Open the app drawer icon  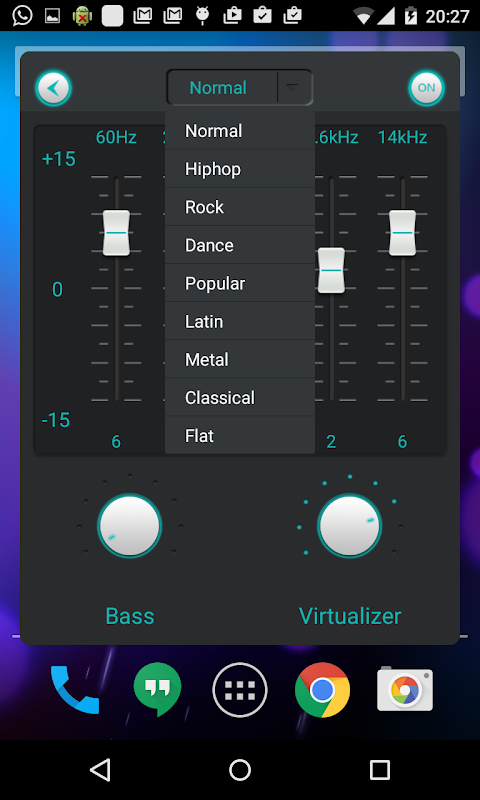point(240,690)
